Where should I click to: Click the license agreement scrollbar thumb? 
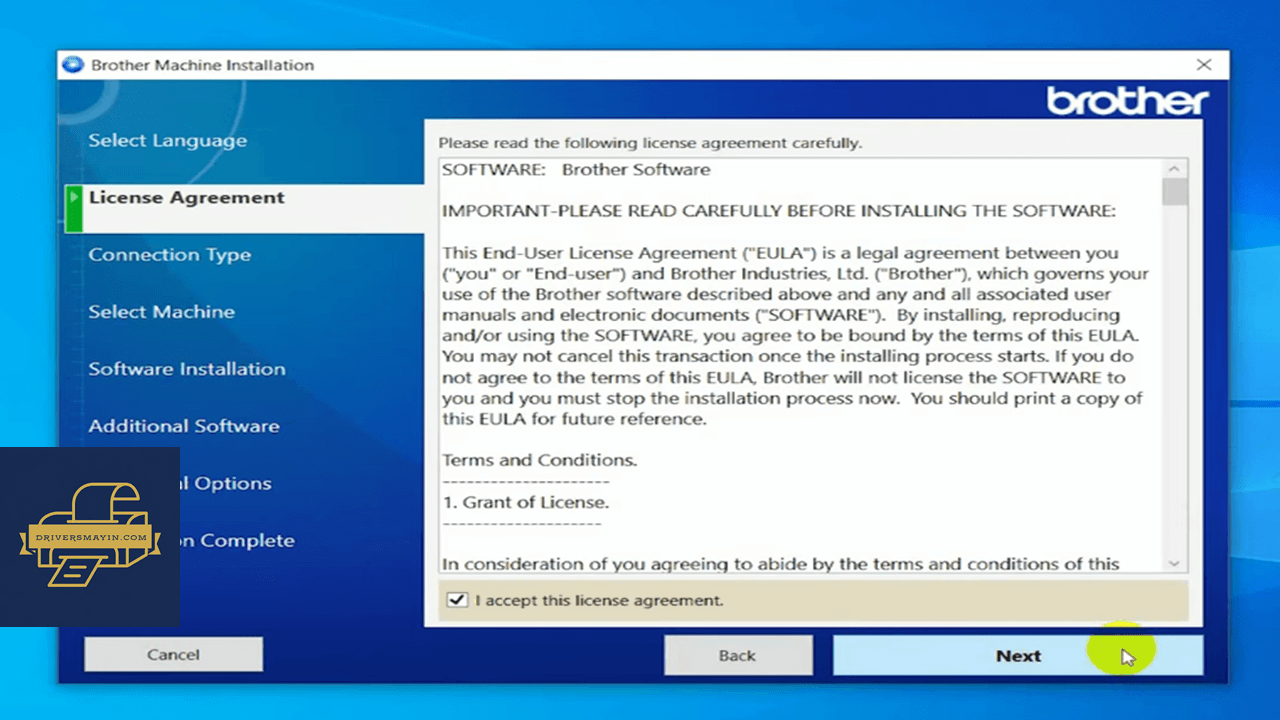(1175, 191)
